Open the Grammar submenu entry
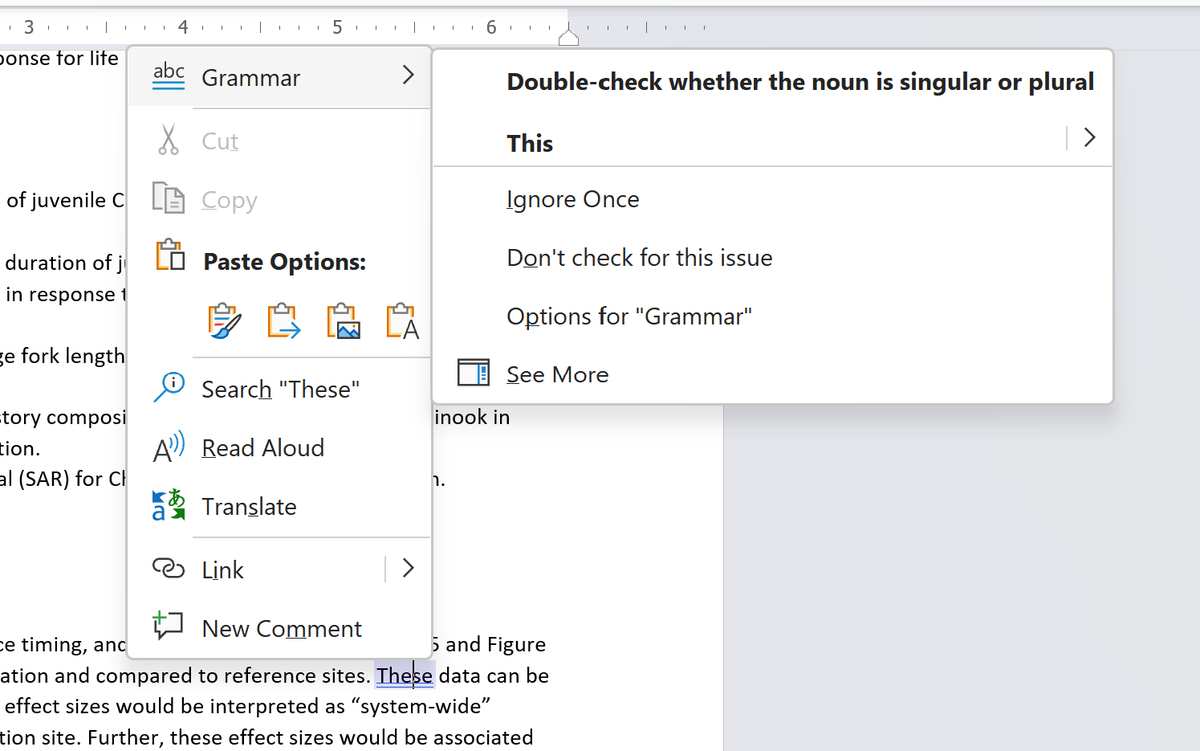The image size is (1200, 751). pyautogui.click(x=279, y=77)
